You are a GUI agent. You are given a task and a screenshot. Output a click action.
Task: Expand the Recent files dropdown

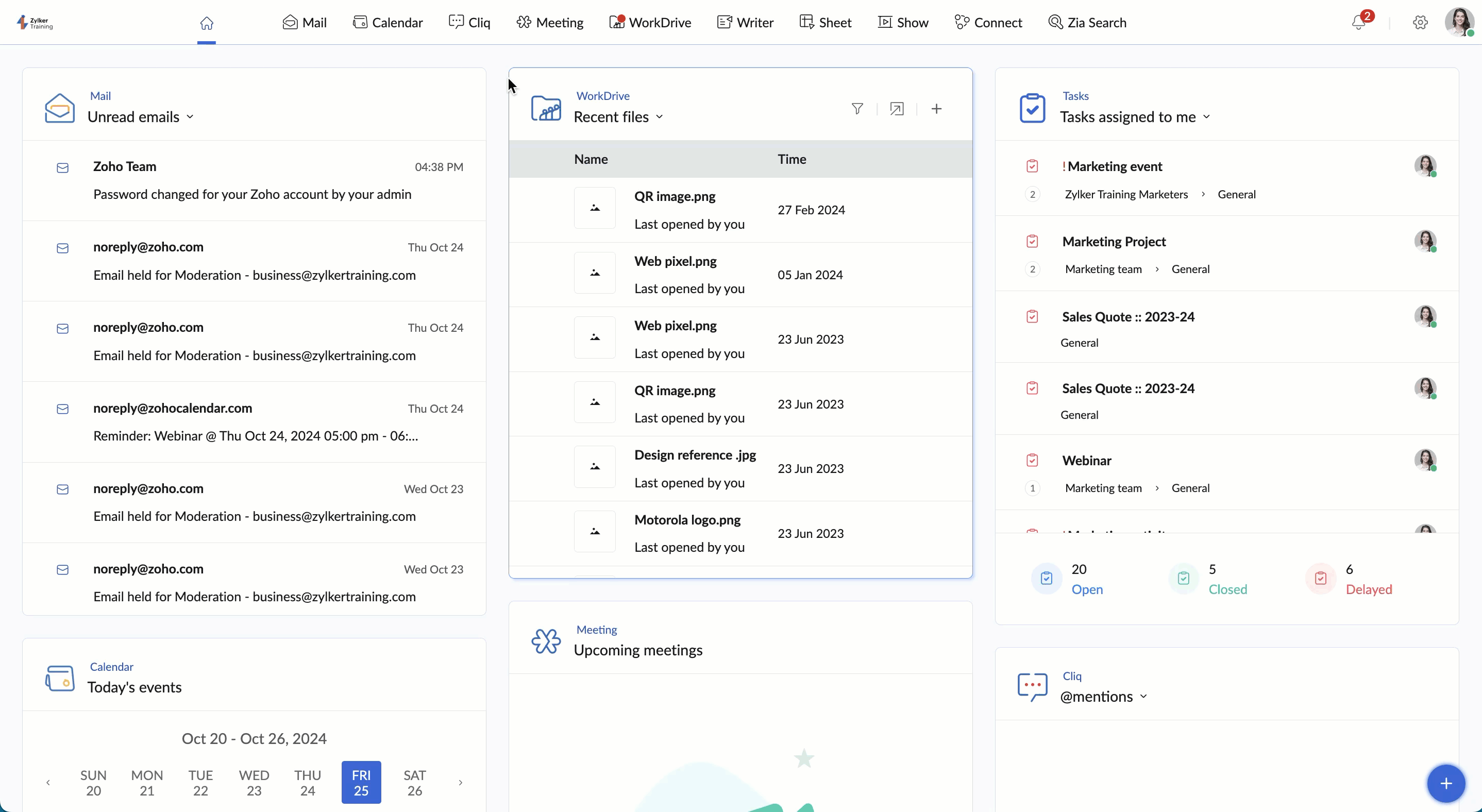point(659,117)
